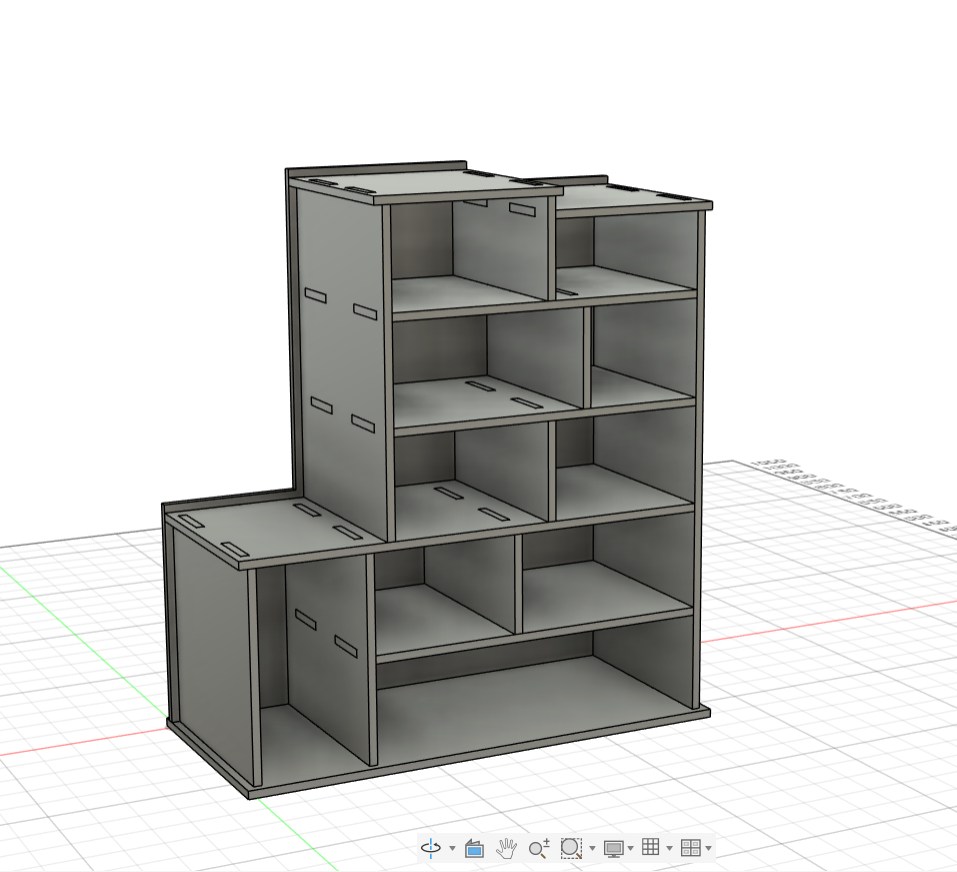Select the Orbit tool
The width and height of the screenshot is (957, 872).
(x=430, y=847)
